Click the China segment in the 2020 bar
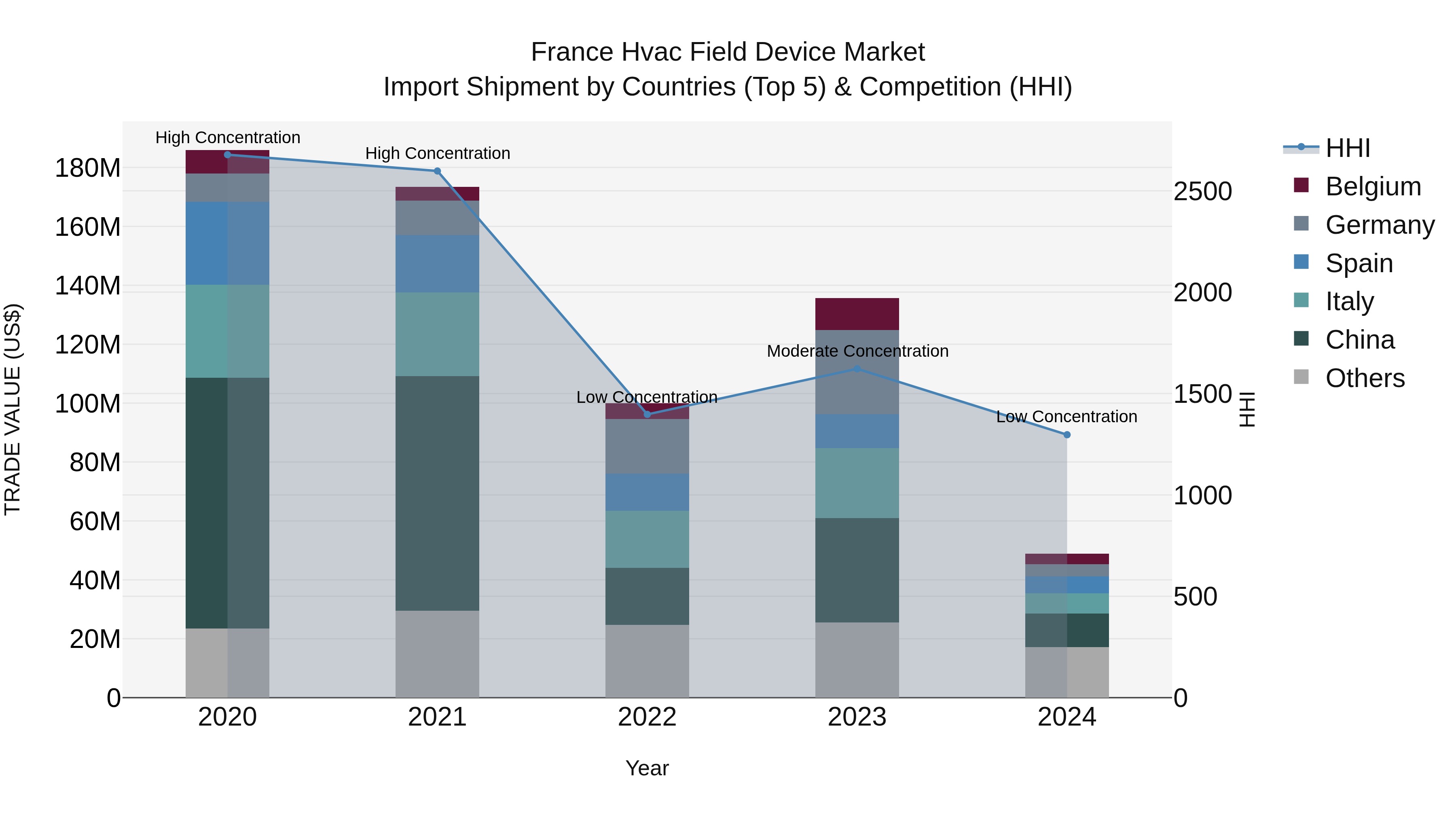 click(x=228, y=503)
